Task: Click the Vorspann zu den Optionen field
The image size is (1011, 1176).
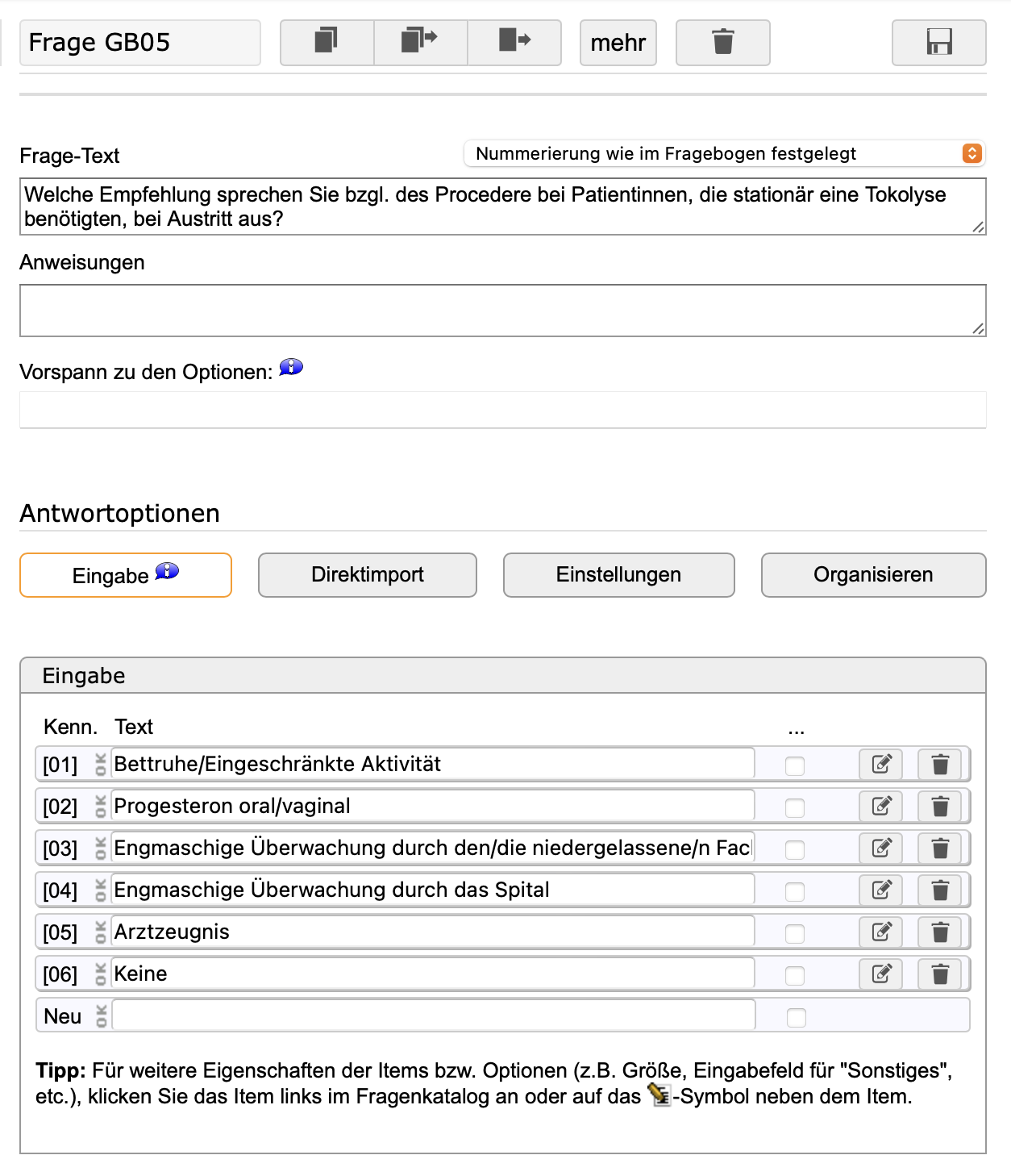Action: pyautogui.click(x=503, y=410)
